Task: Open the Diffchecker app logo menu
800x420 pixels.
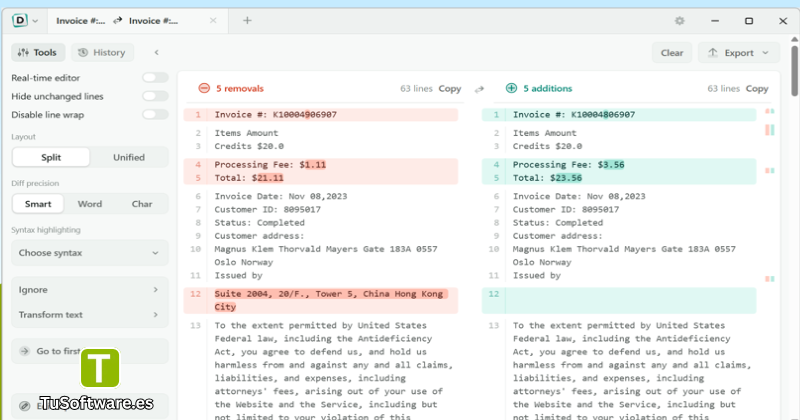Action: pos(19,20)
